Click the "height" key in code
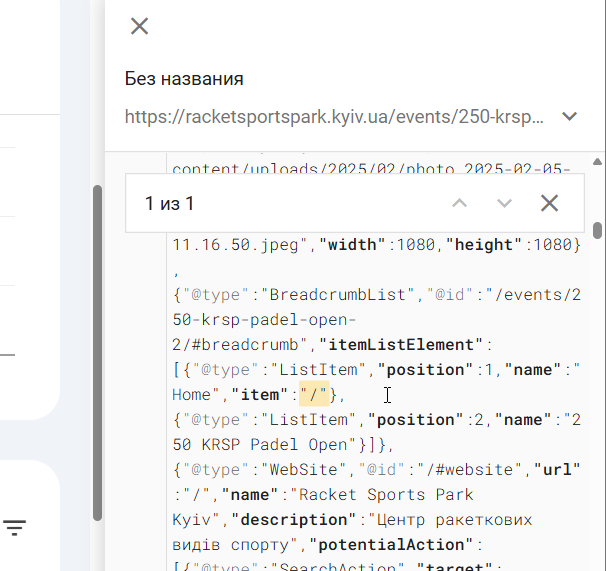Image resolution: width=606 pixels, height=571 pixels. click(x=483, y=245)
